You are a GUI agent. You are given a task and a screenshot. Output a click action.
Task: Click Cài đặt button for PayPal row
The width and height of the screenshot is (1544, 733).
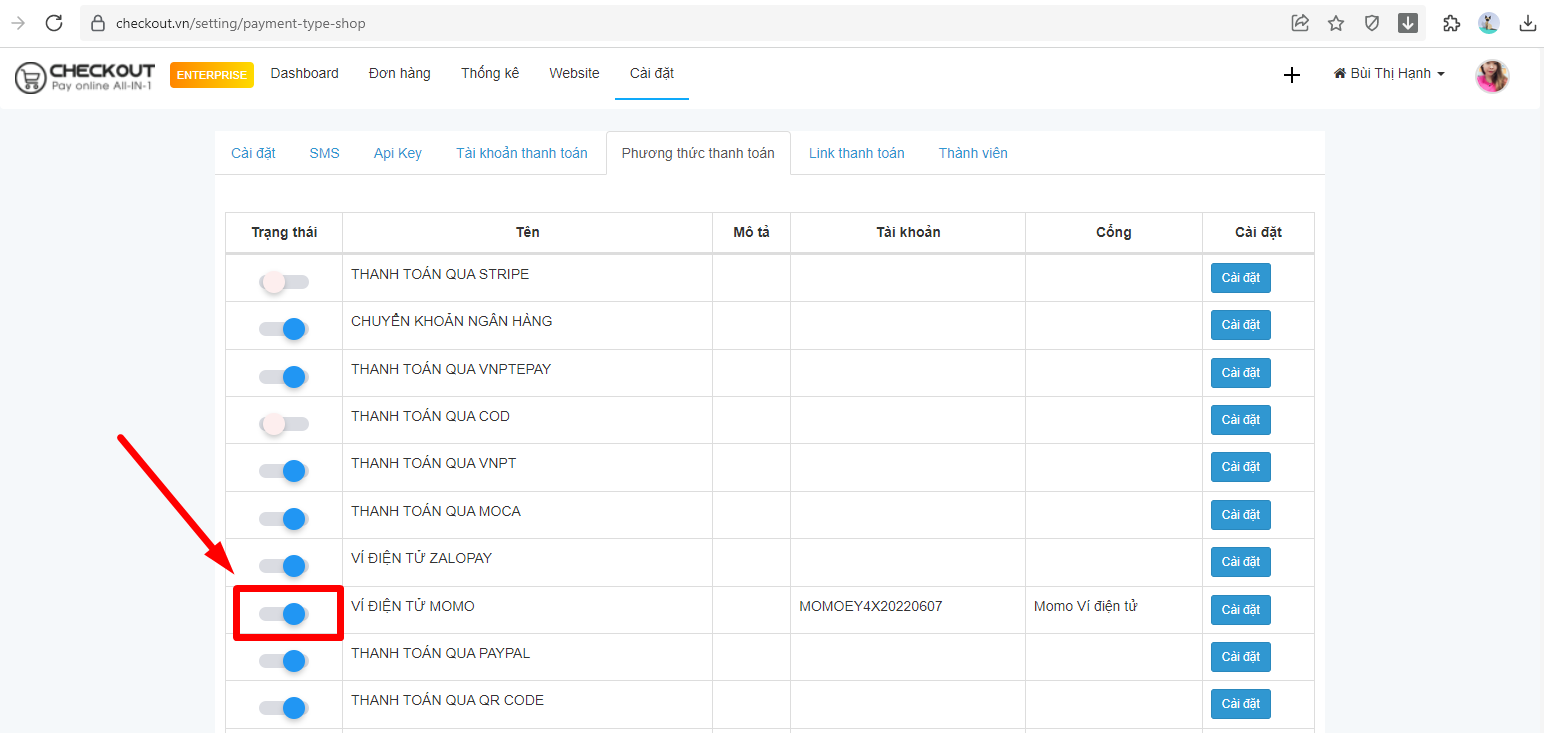(1241, 657)
